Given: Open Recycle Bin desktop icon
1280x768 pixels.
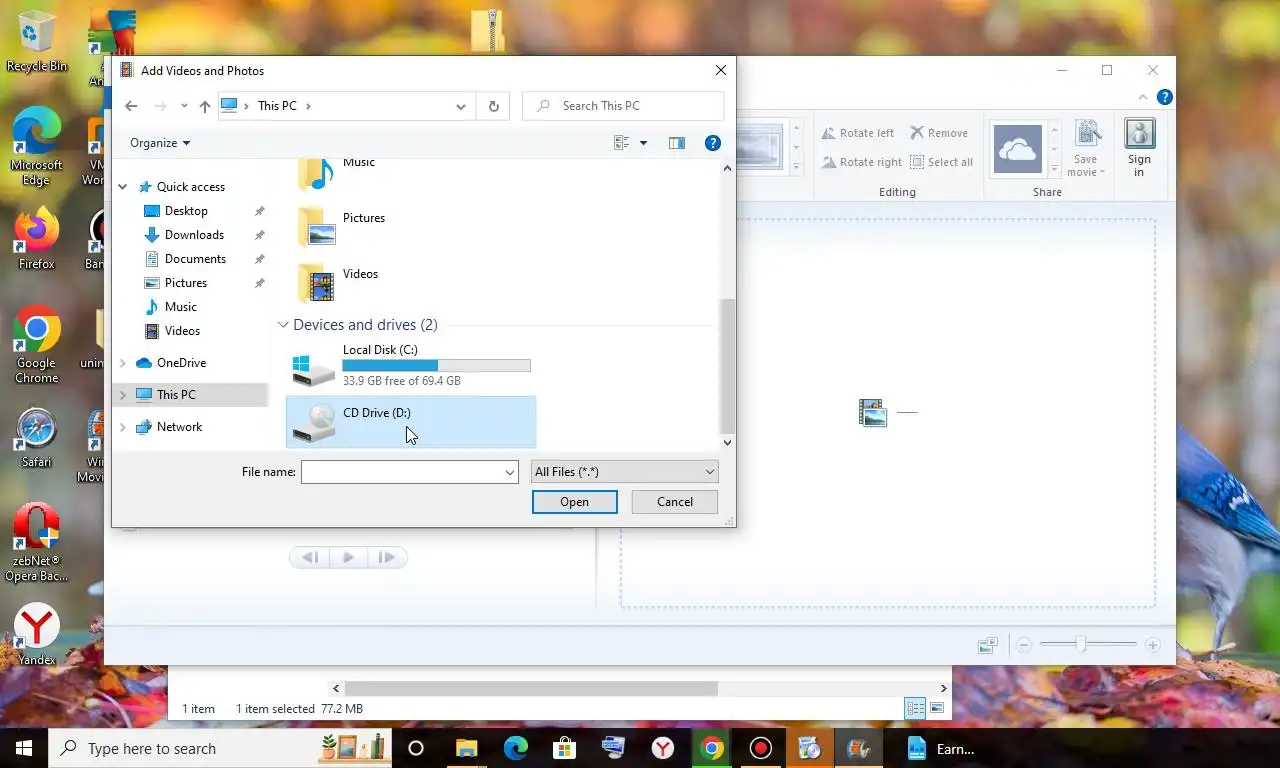Looking at the screenshot, I should pos(37,42).
